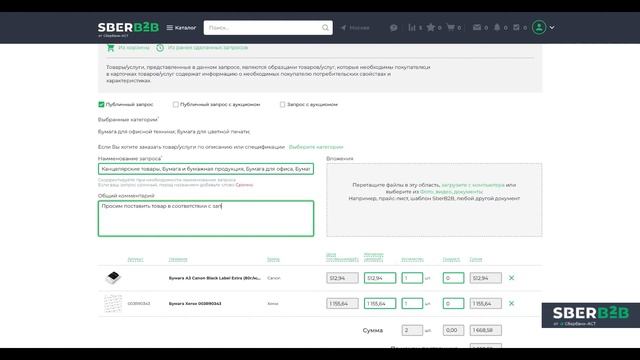Click 'Из ранее сделанных запросов' history link

point(208,48)
